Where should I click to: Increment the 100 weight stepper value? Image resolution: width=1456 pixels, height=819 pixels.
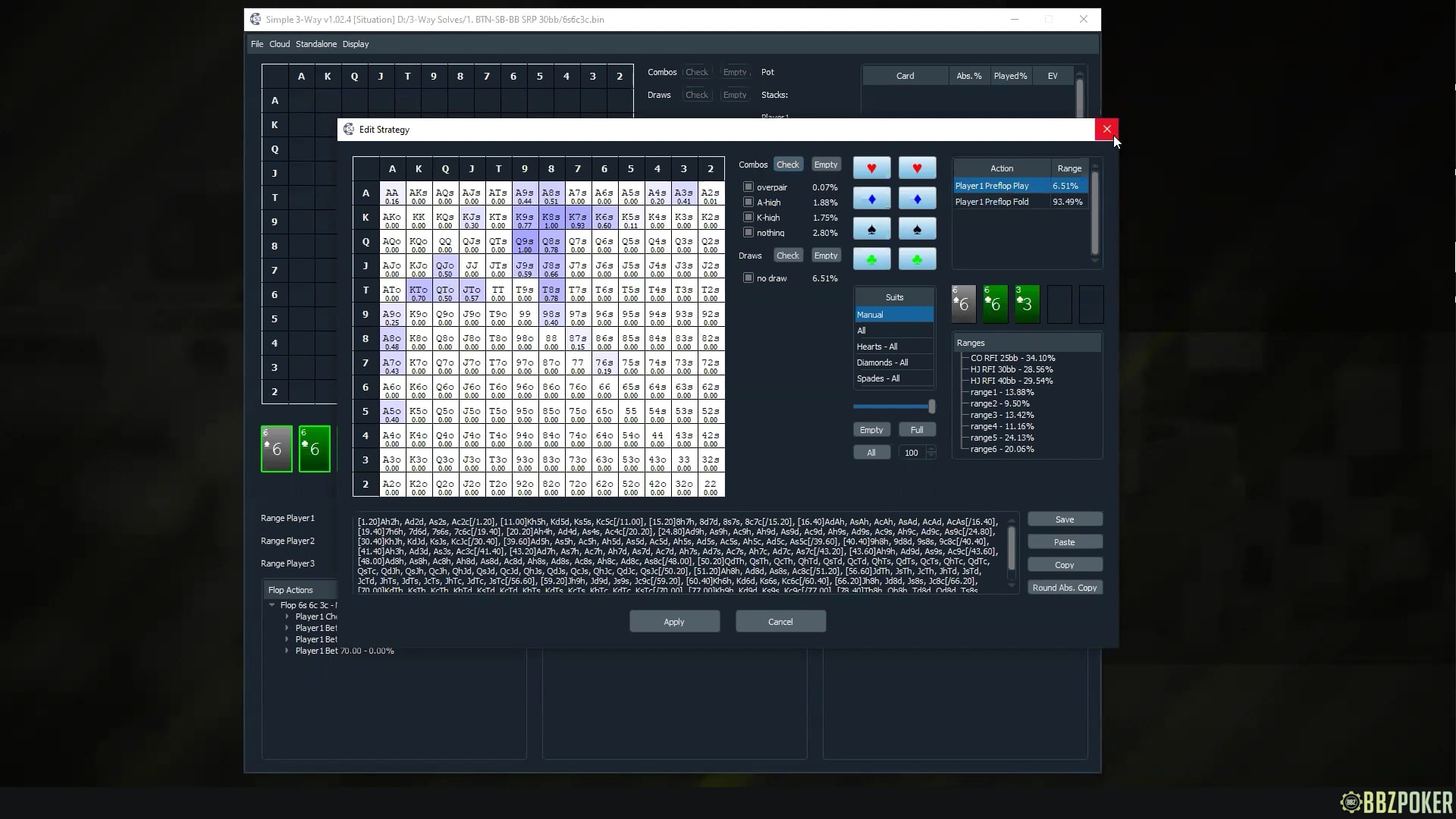[x=931, y=449]
